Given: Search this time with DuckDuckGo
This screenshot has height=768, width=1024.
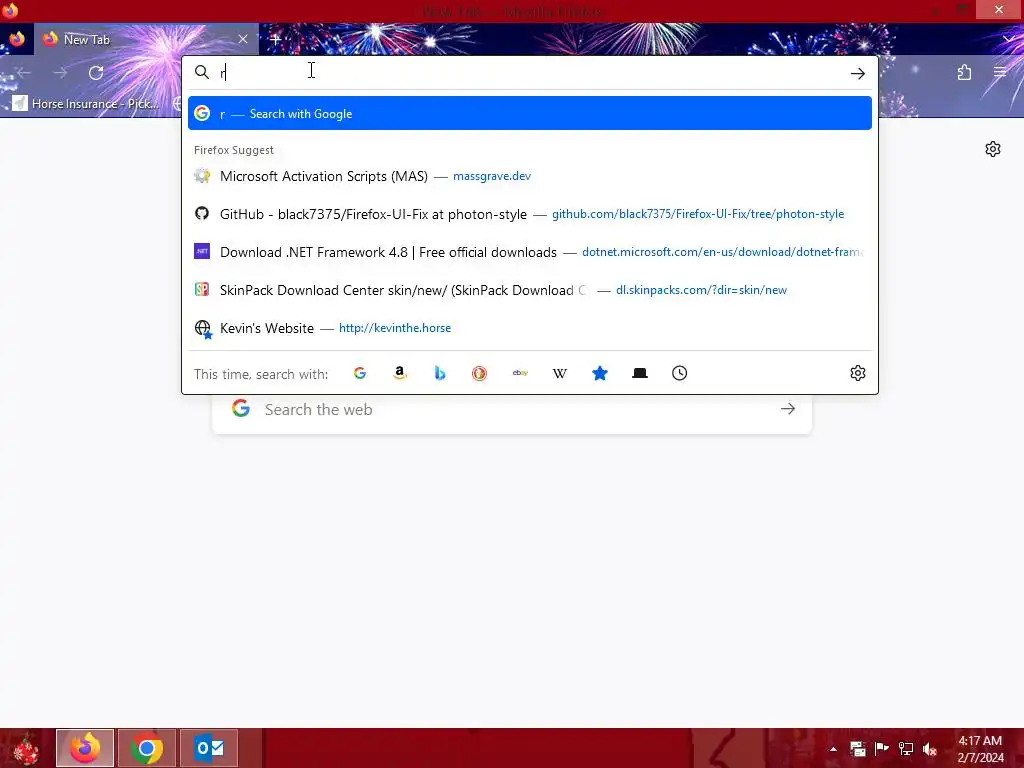Looking at the screenshot, I should (x=479, y=373).
